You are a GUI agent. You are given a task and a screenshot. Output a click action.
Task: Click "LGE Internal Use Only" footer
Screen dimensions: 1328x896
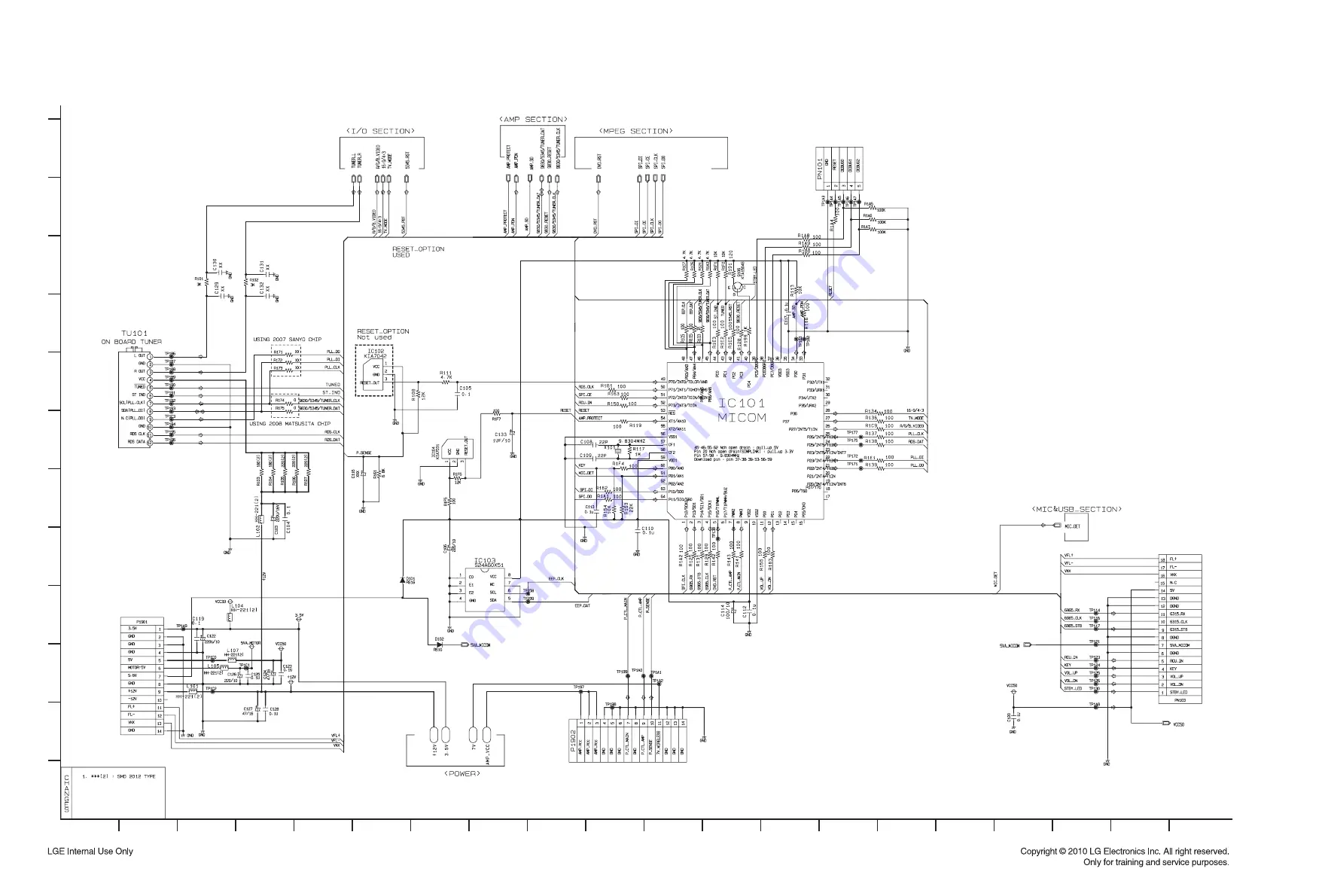click(90, 852)
